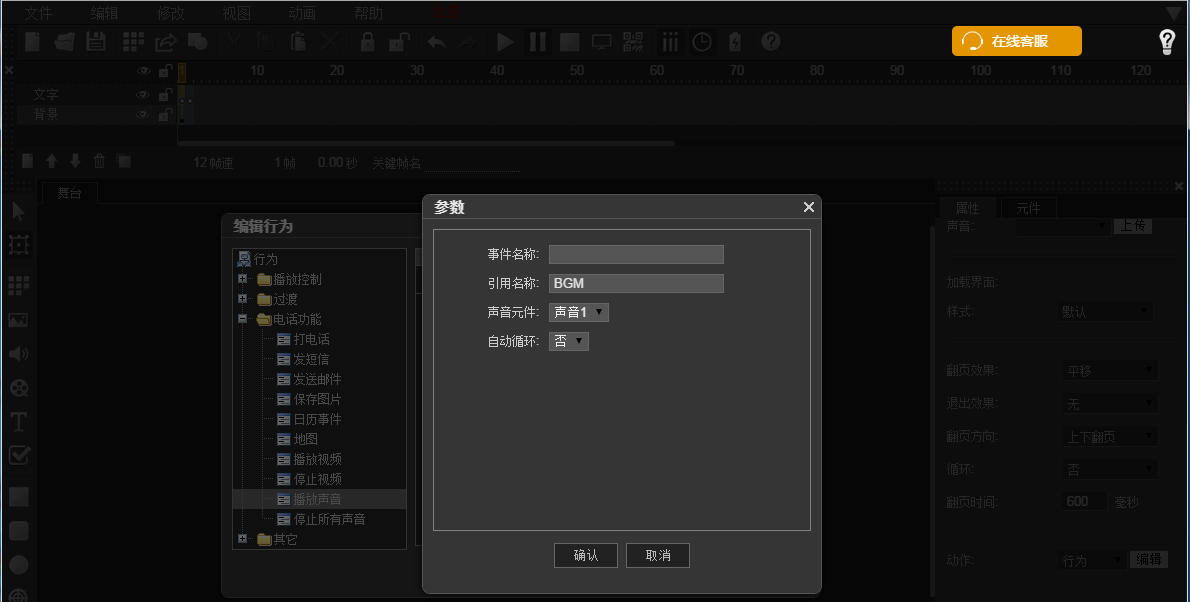Viewport: 1190px width, 602px height.
Task: Open the 声音元件 dropdown showing 声音1
Action: pos(578,311)
